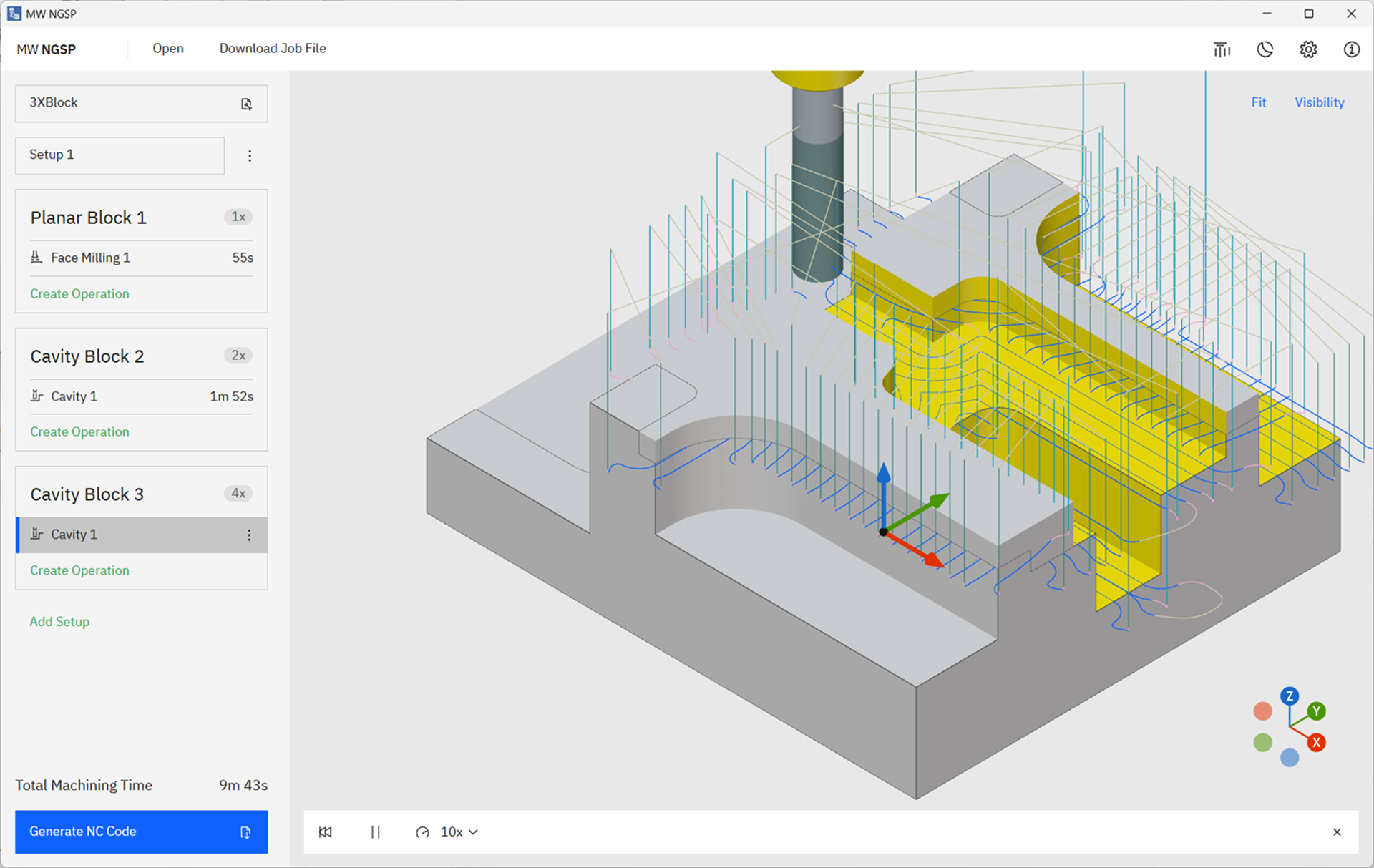Create Operation in Cavity Block 2
The width and height of the screenshot is (1374, 868).
(x=79, y=432)
